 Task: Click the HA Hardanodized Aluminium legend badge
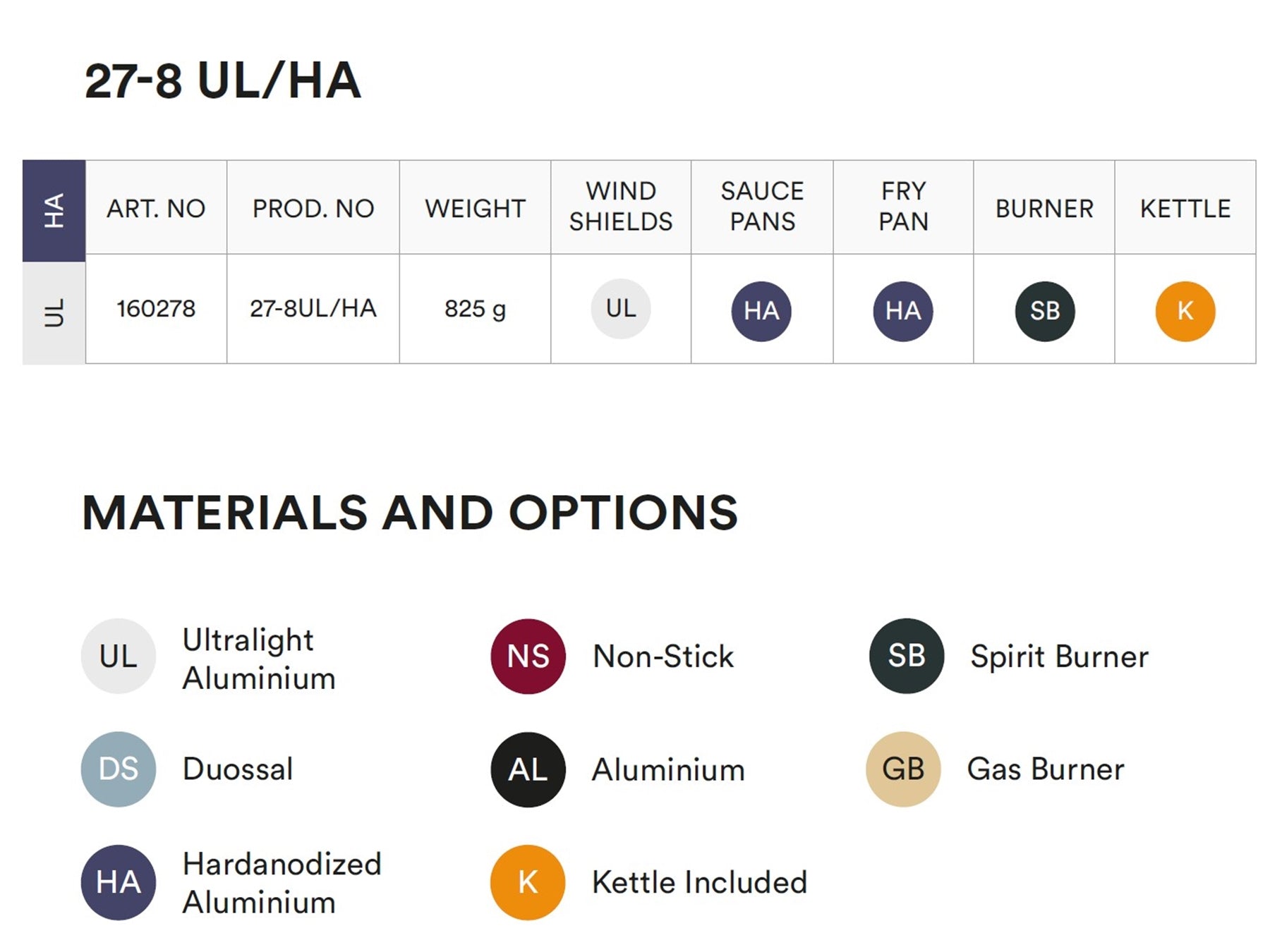(118, 882)
